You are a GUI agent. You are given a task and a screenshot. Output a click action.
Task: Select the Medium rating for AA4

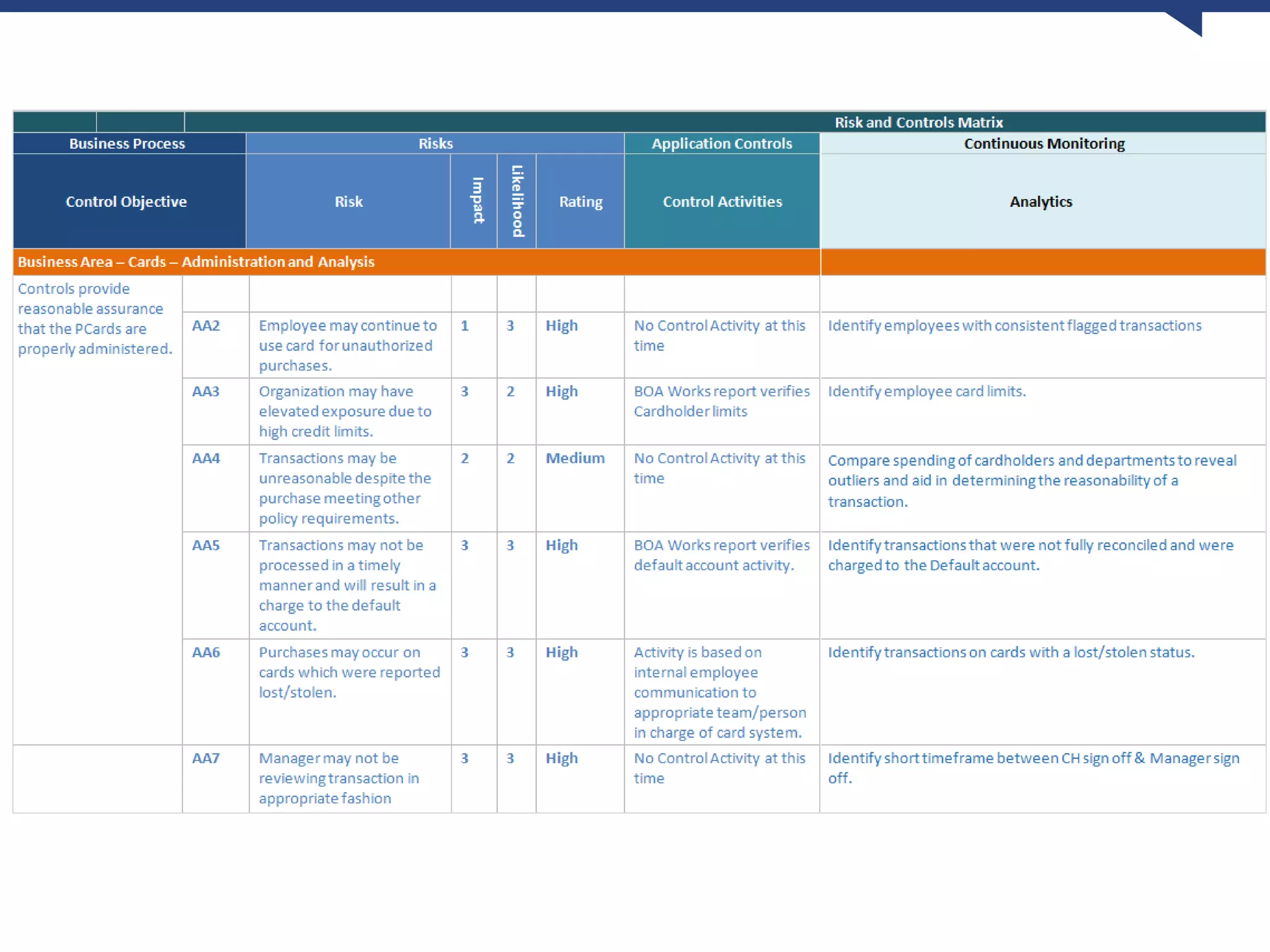pos(575,458)
